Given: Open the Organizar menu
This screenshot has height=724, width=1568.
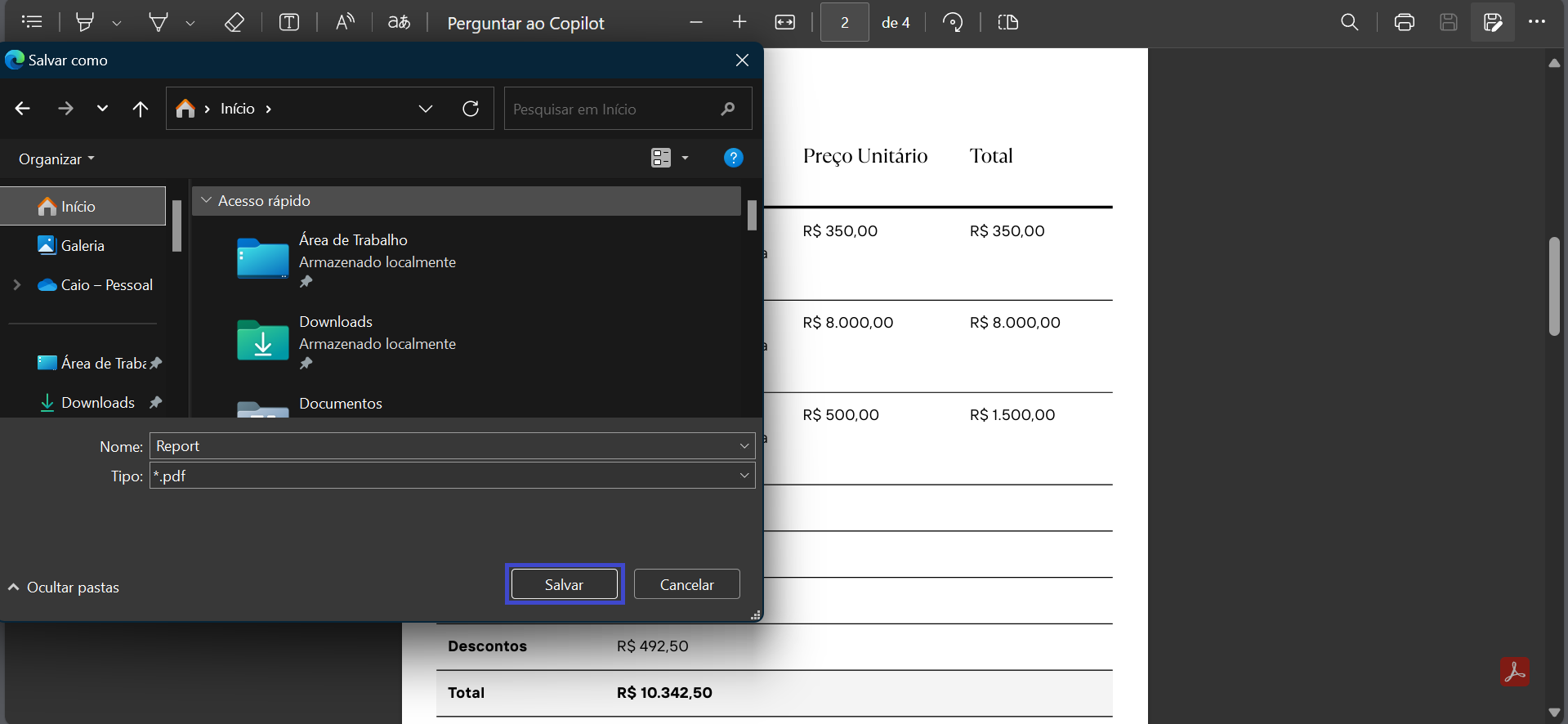Looking at the screenshot, I should [56, 159].
